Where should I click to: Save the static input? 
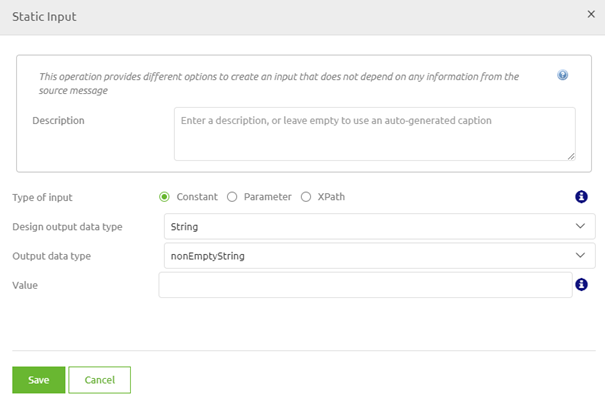(x=38, y=380)
